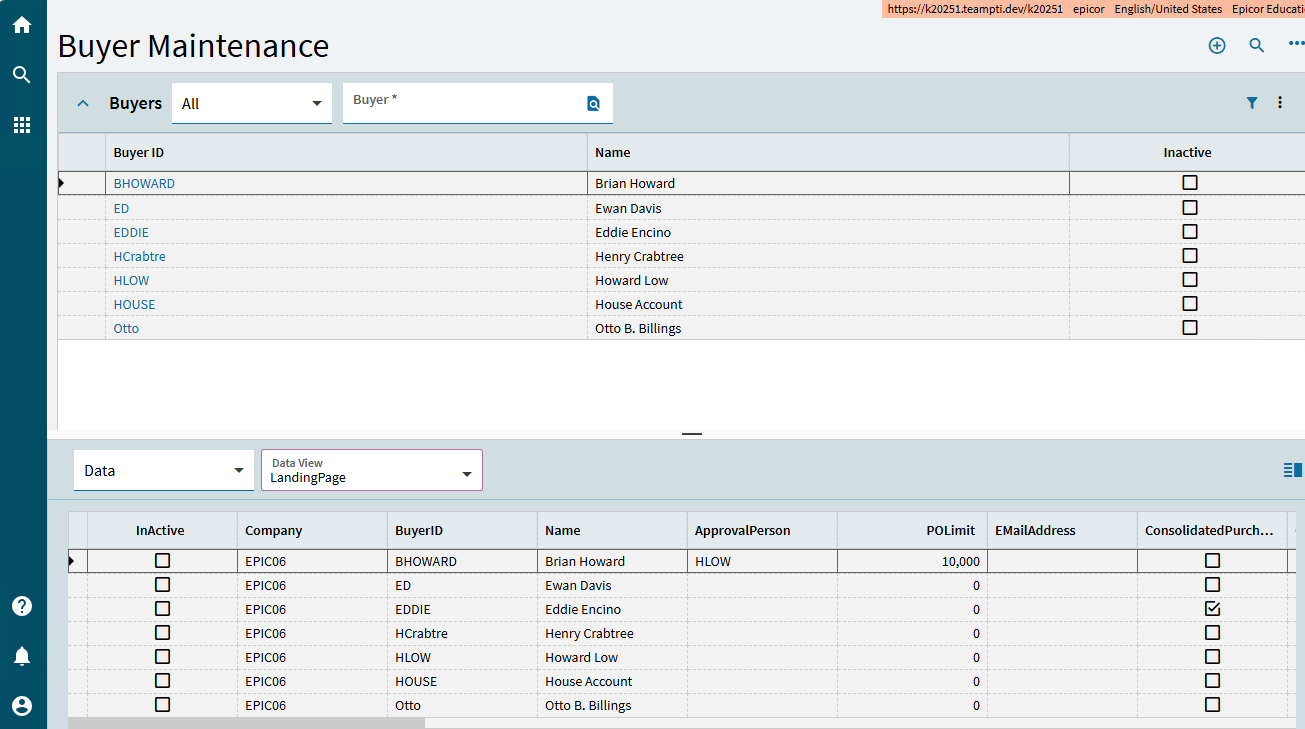
Task: Toggle Inactive checkbox for Brian Howard
Action: tap(1189, 183)
